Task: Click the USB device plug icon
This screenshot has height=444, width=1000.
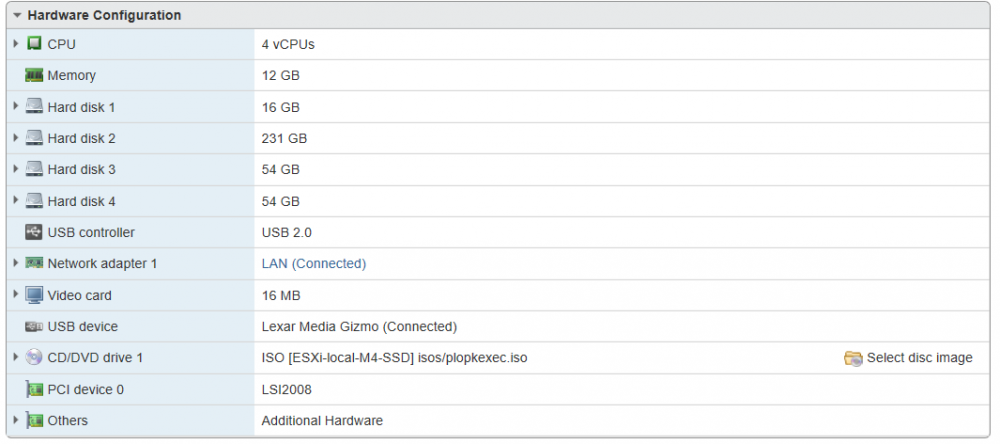Action: (x=34, y=327)
